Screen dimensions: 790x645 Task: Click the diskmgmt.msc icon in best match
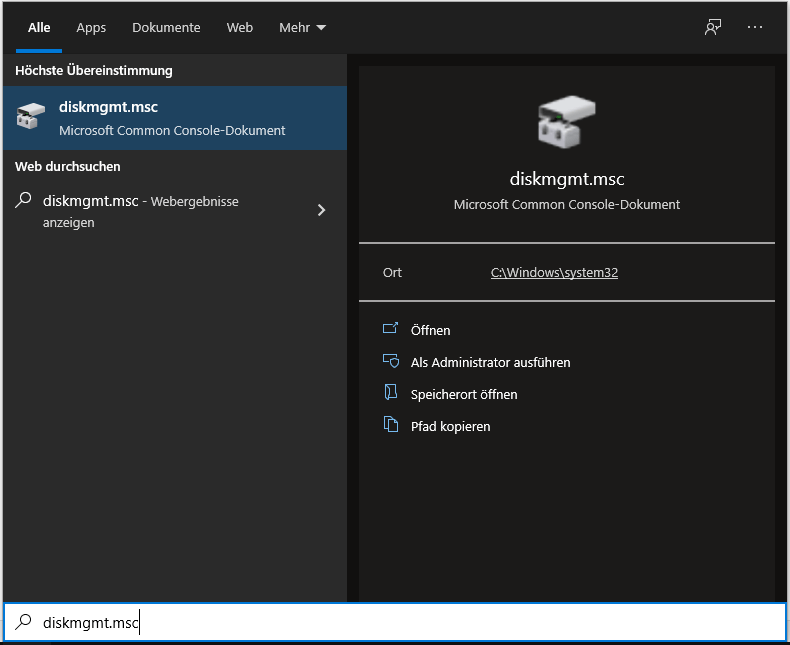point(32,118)
